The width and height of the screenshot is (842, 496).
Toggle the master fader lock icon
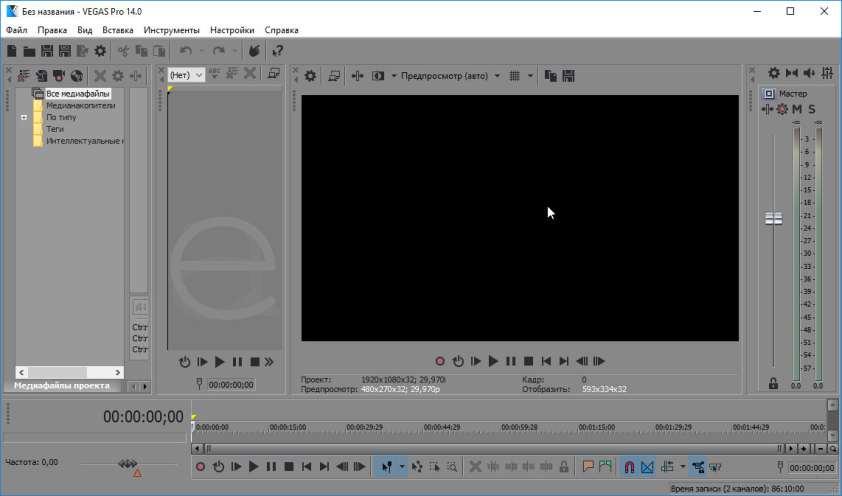(x=773, y=383)
